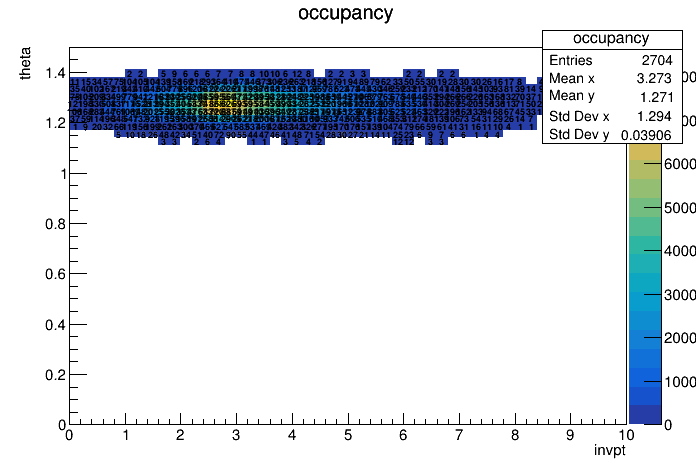Screen dimensions: 696x472
Task: Click the color scale label 5000
Action: 680,208
